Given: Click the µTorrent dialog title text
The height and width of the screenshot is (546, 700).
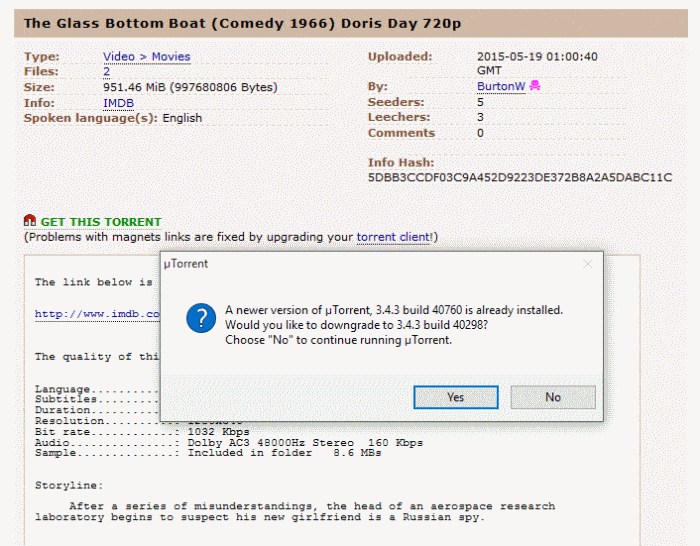Looking at the screenshot, I should [186, 264].
